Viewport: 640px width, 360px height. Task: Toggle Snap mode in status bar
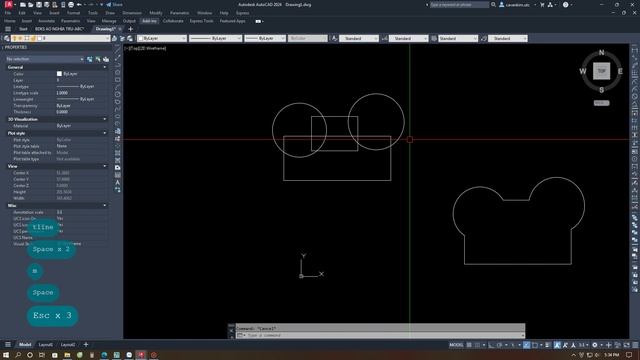[477, 345]
